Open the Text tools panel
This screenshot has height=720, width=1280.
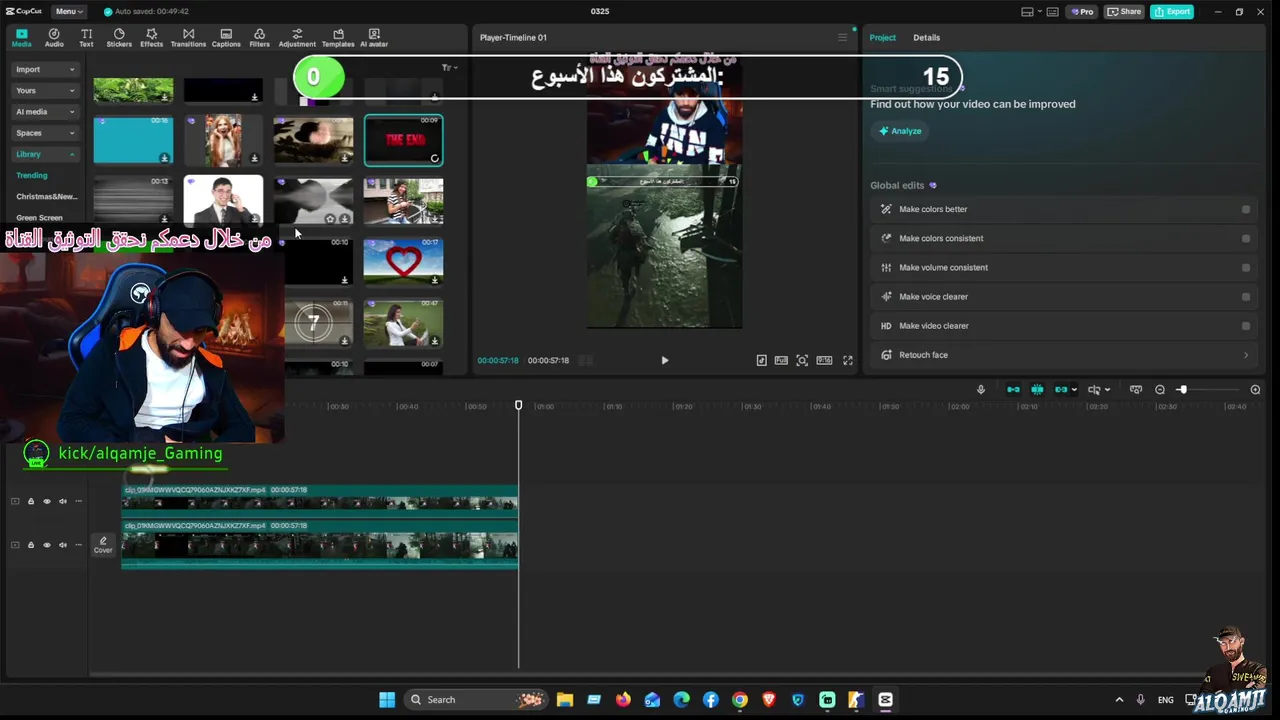(x=86, y=37)
